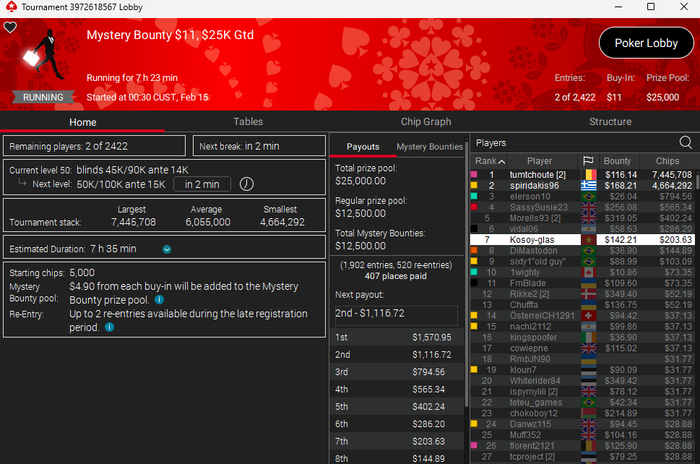
Task: Click the Greece flag for spiridakis96
Action: click(589, 185)
